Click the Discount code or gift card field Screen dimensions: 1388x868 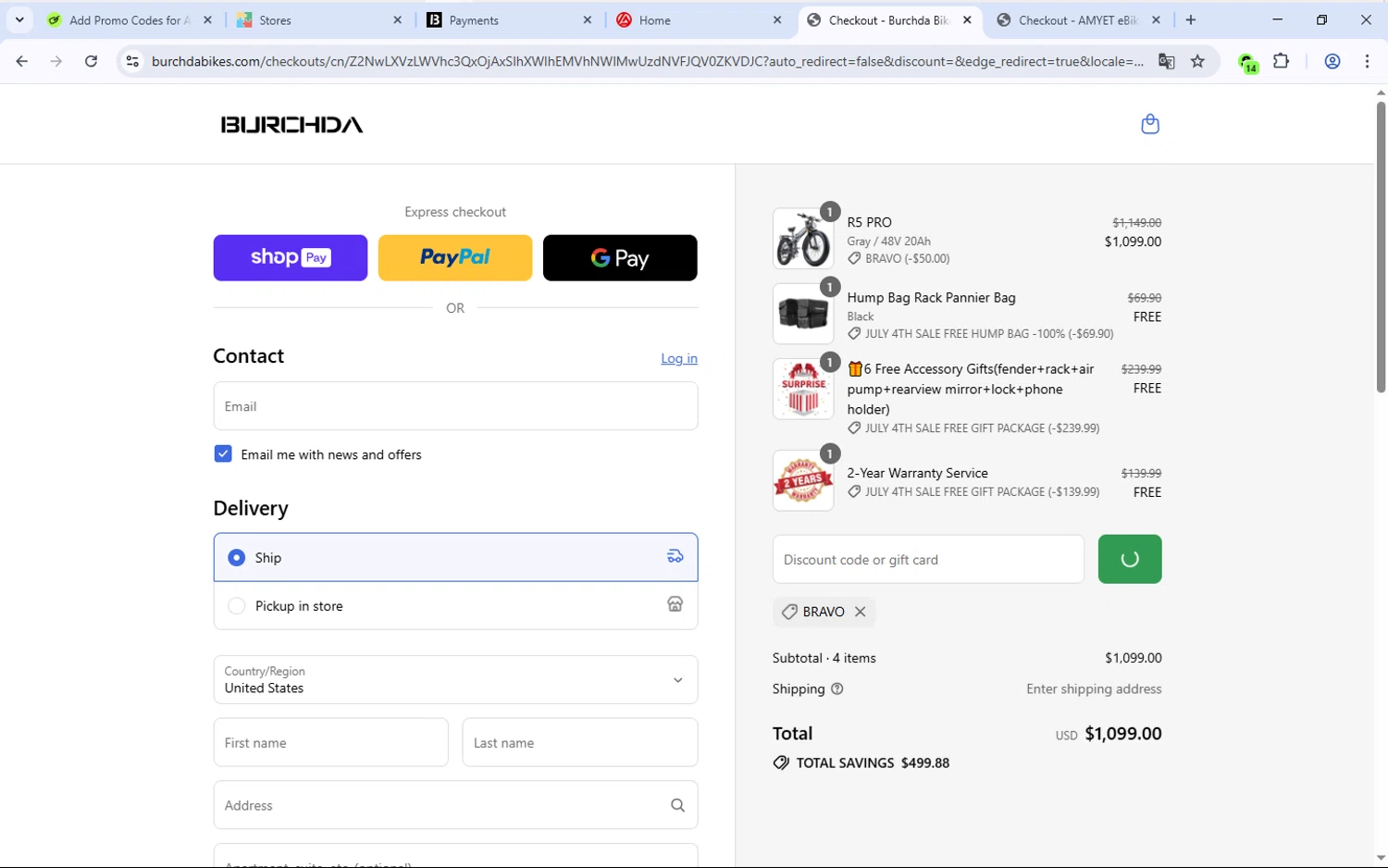click(x=928, y=559)
